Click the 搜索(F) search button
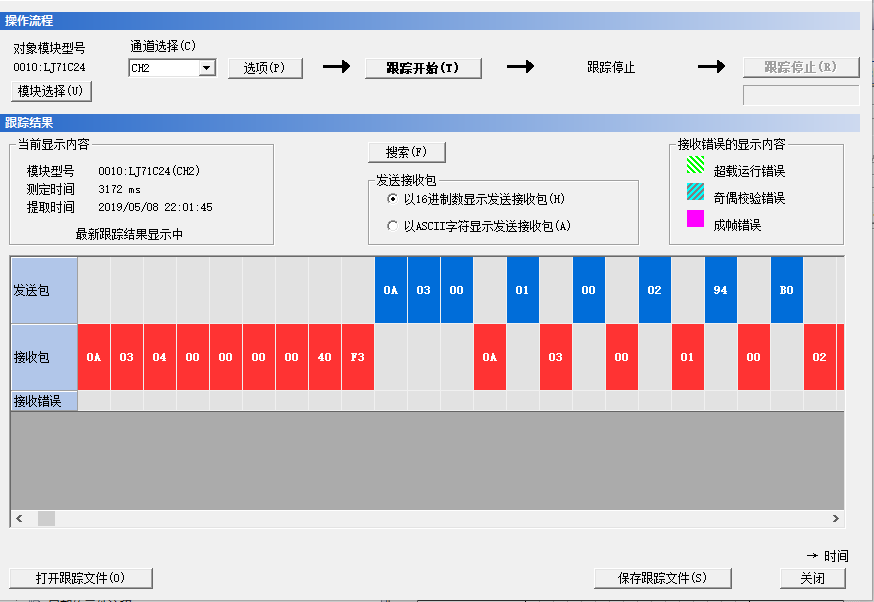 click(406, 152)
